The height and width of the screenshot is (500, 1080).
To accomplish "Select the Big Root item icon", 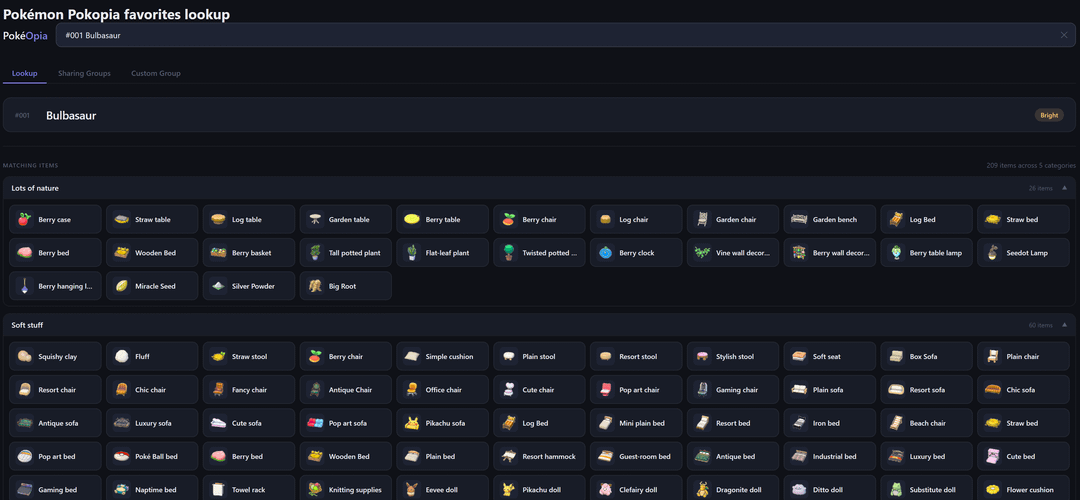I will (316, 286).
